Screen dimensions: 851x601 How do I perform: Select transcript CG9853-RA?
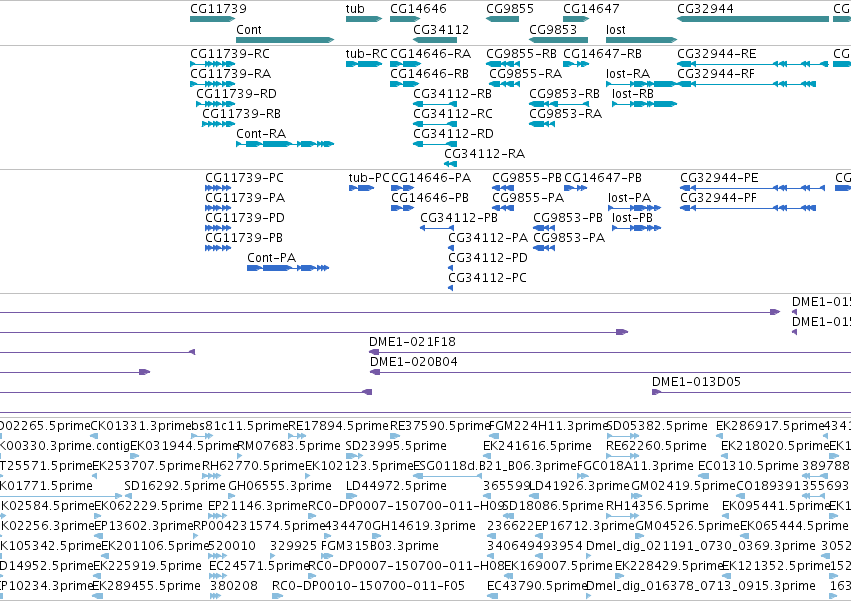[x=542, y=124]
